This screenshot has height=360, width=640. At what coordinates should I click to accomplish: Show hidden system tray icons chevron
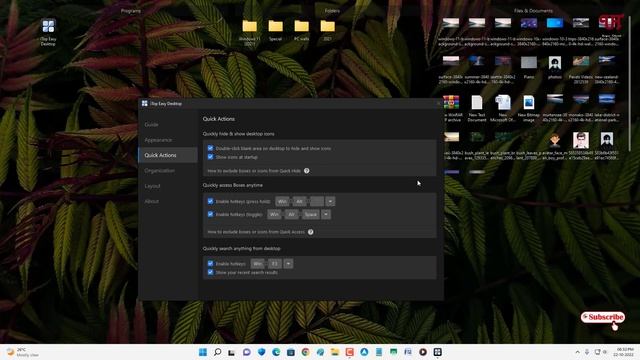(x=577, y=352)
